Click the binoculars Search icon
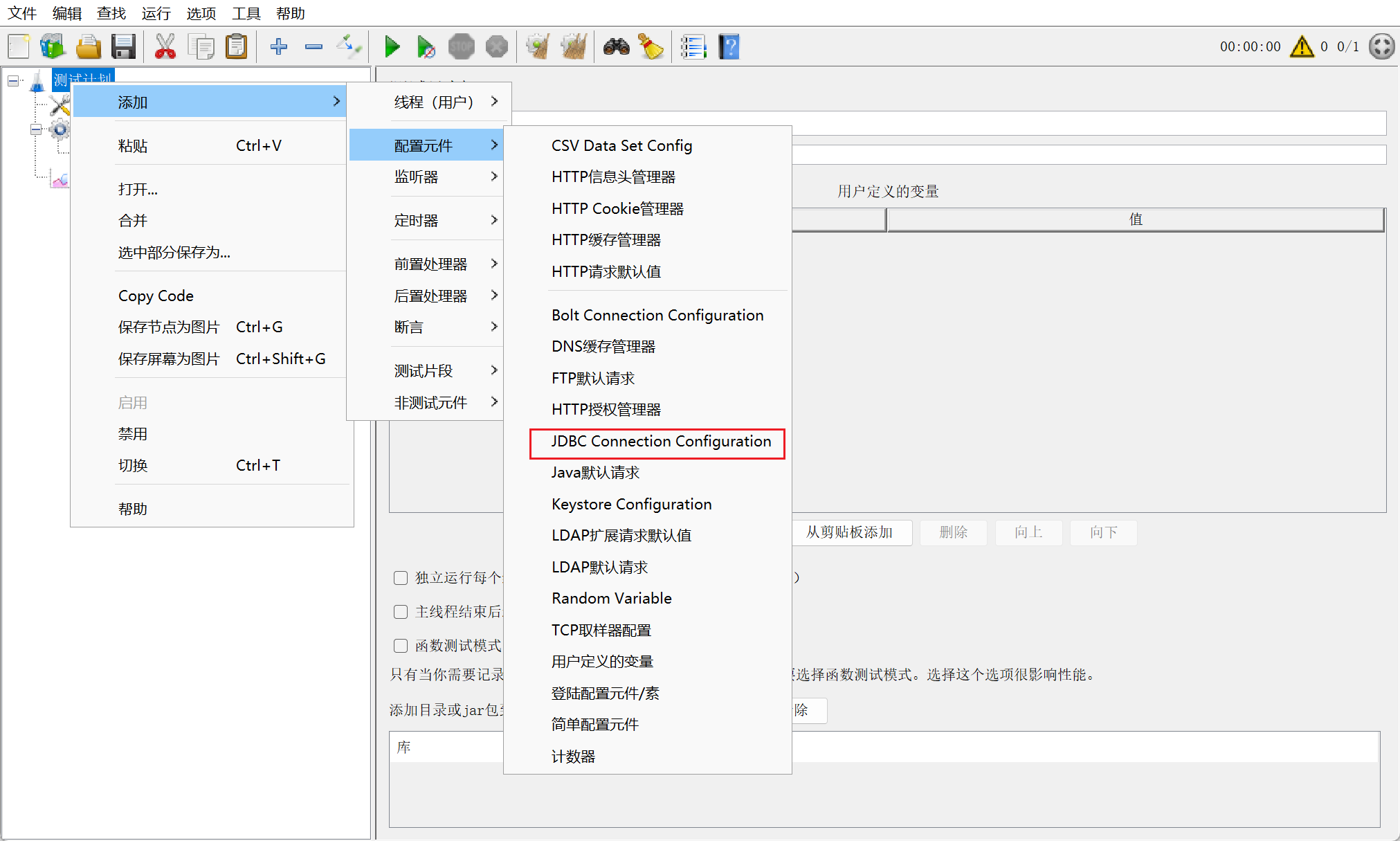The height and width of the screenshot is (841, 1400). point(616,47)
